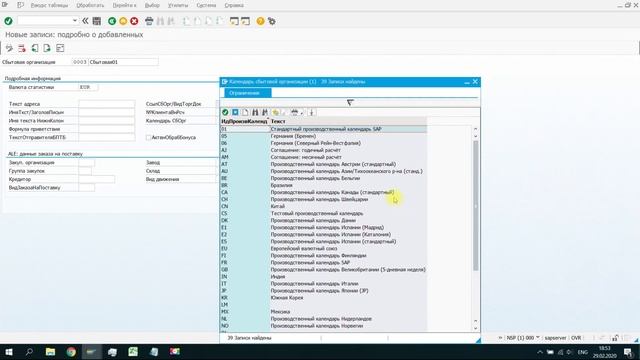Select Производственный календарь Бельгии row
Screen dimensions: 640x360
tap(324, 178)
